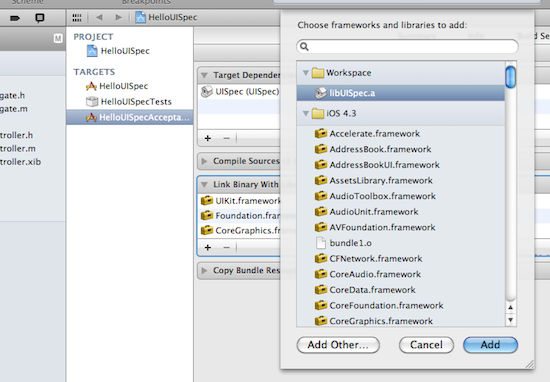Click the Add Other... button
The image size is (550, 382).
[x=338, y=345]
